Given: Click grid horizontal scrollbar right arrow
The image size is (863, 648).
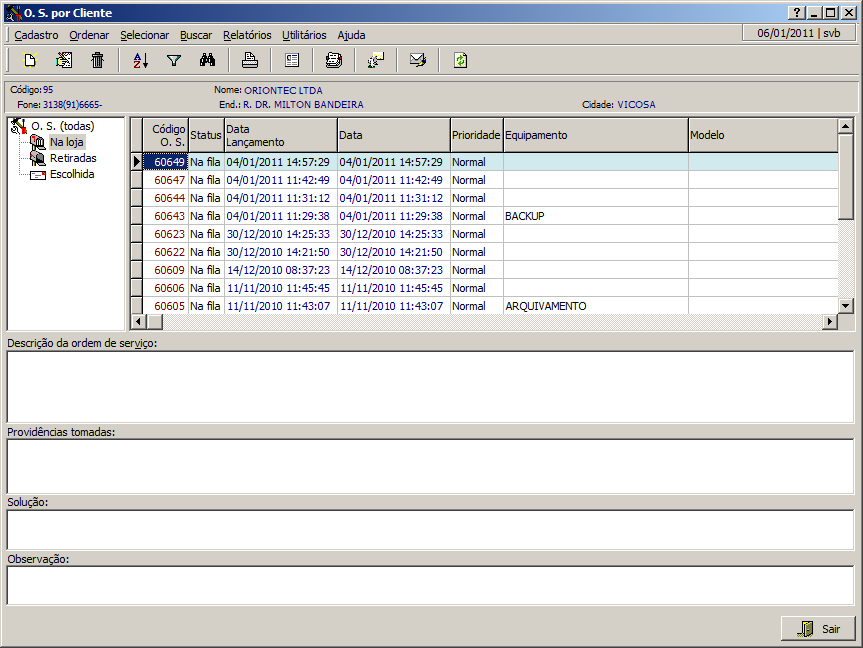Looking at the screenshot, I should [x=829, y=322].
